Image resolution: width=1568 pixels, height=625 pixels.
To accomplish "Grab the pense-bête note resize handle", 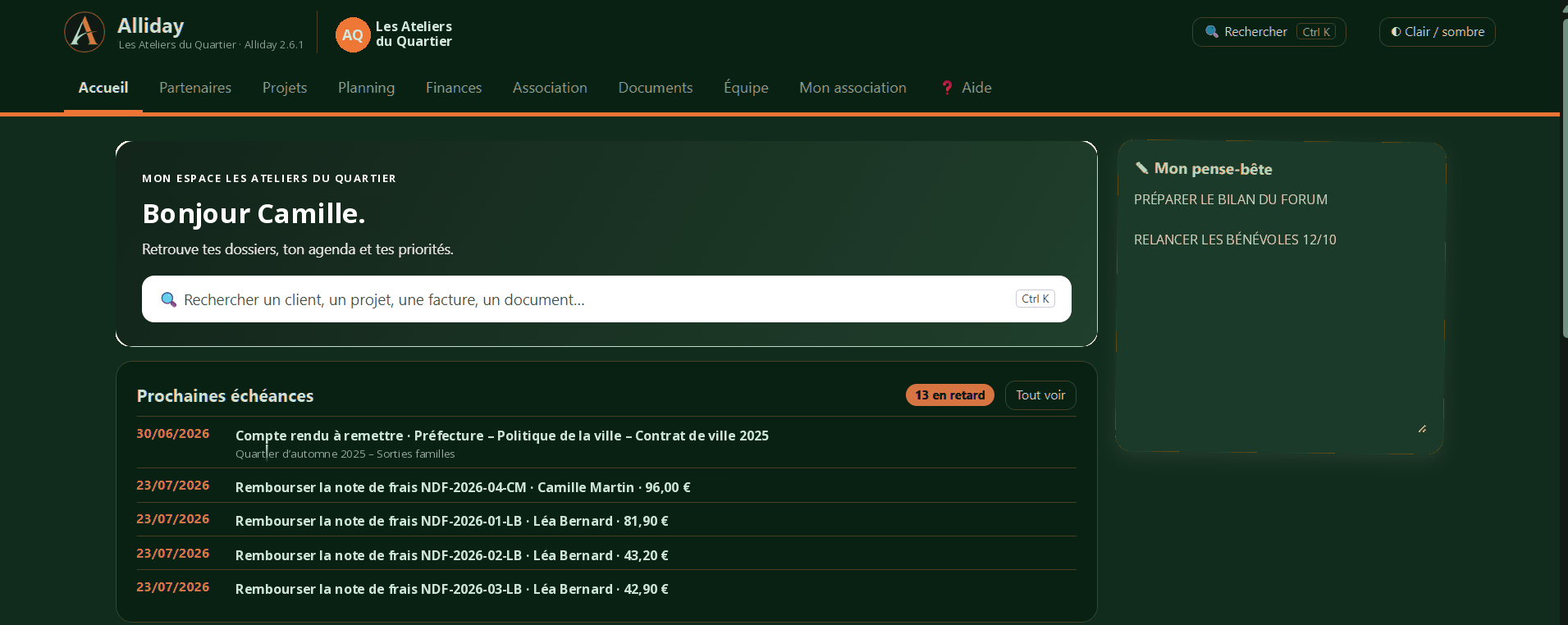I will pyautogui.click(x=1422, y=428).
